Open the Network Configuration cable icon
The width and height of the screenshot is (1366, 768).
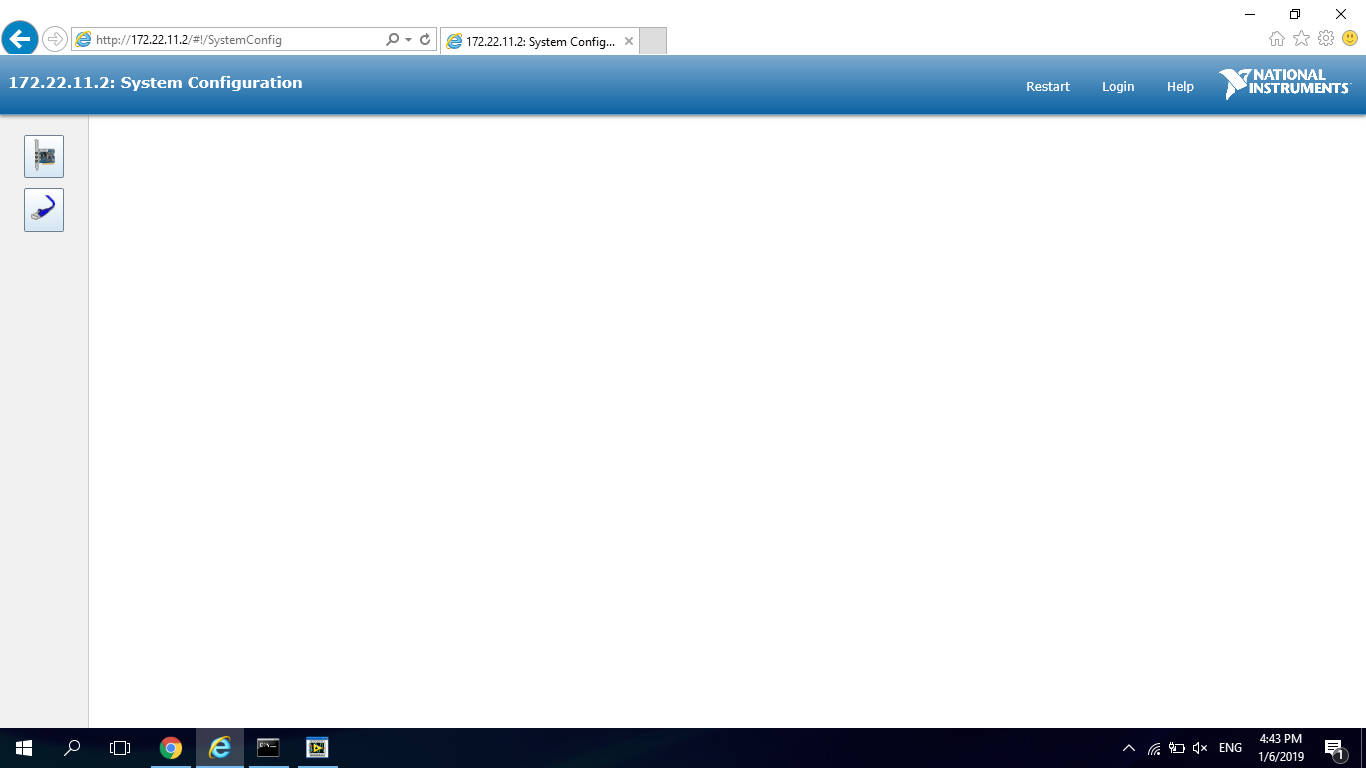[x=44, y=210]
